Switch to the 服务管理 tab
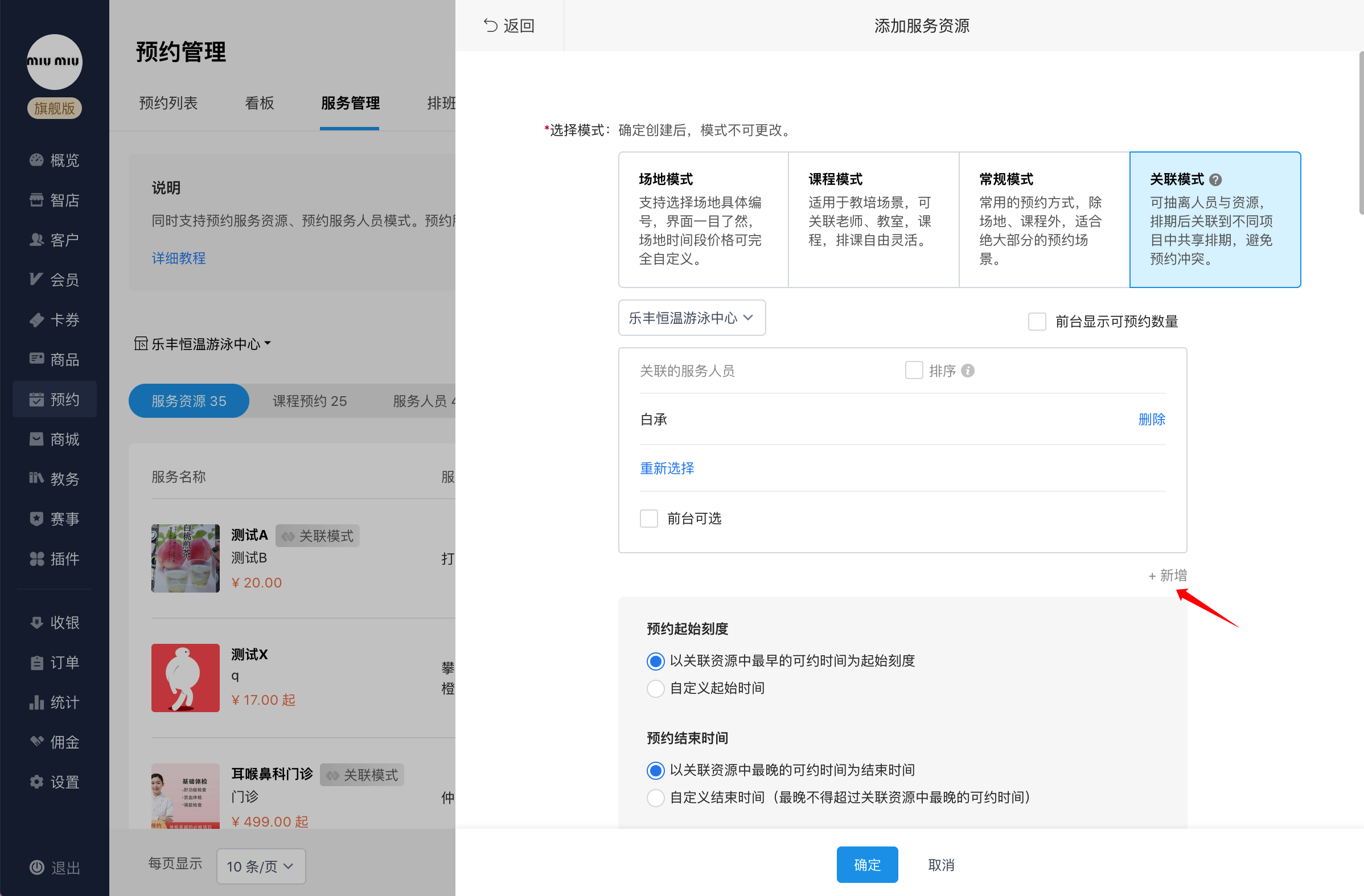The width and height of the screenshot is (1364, 896). coord(350,103)
